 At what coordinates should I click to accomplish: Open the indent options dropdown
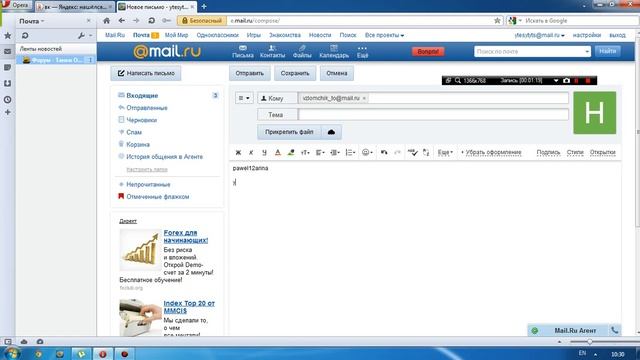(x=335, y=153)
